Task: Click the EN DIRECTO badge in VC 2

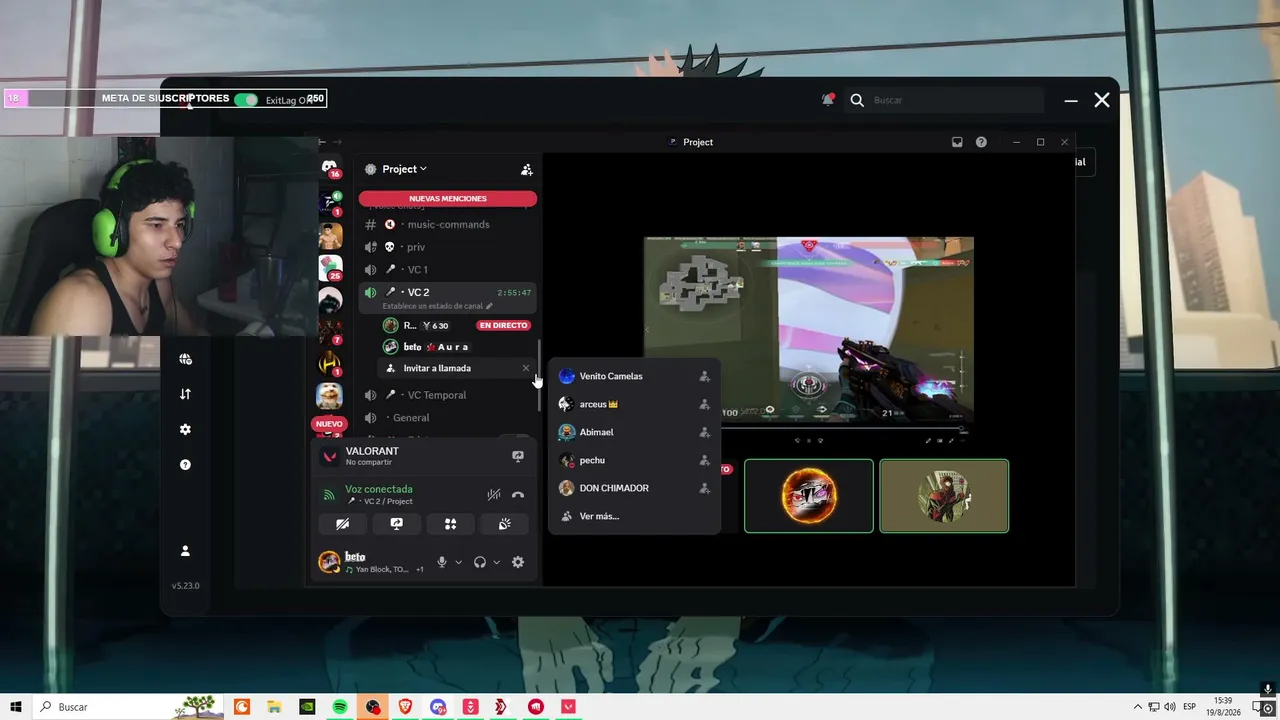Action: 503,325
